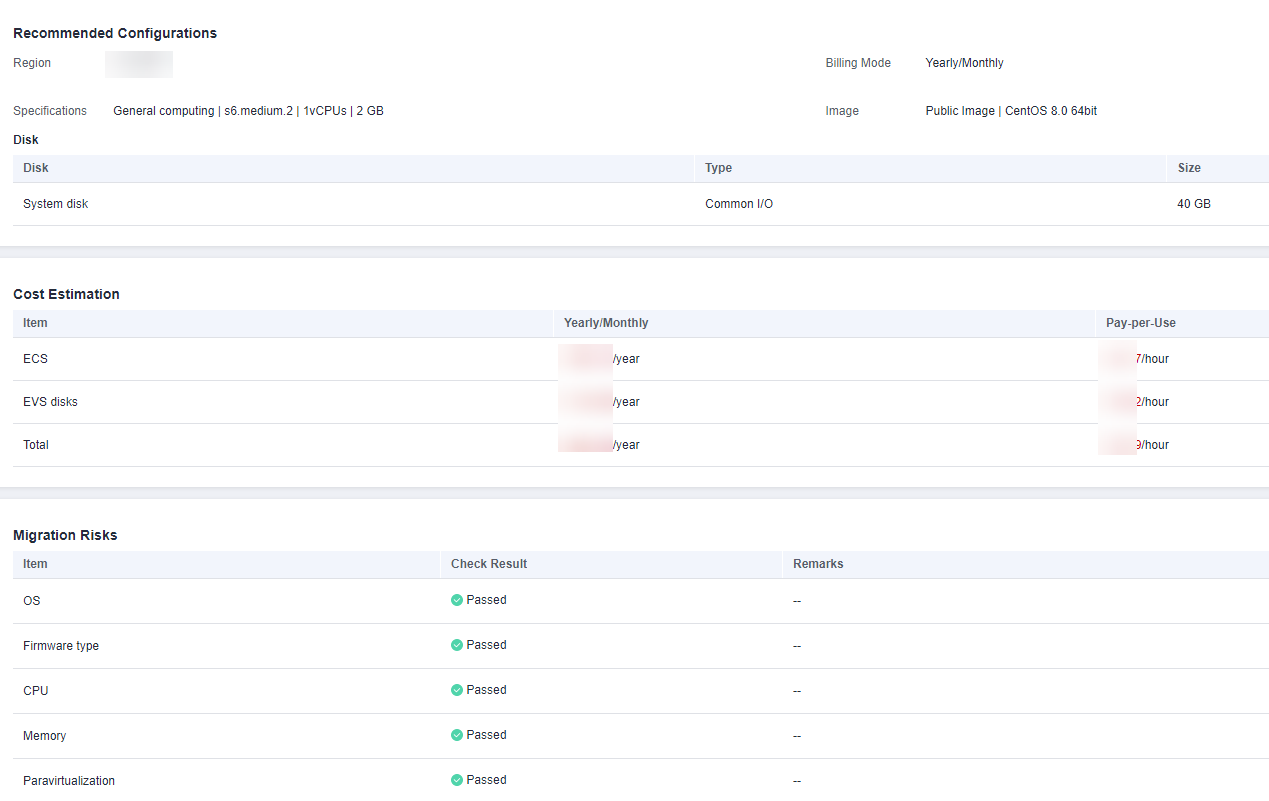Click the Size column header in Disk table
The image size is (1269, 801).
pyautogui.click(x=1188, y=168)
